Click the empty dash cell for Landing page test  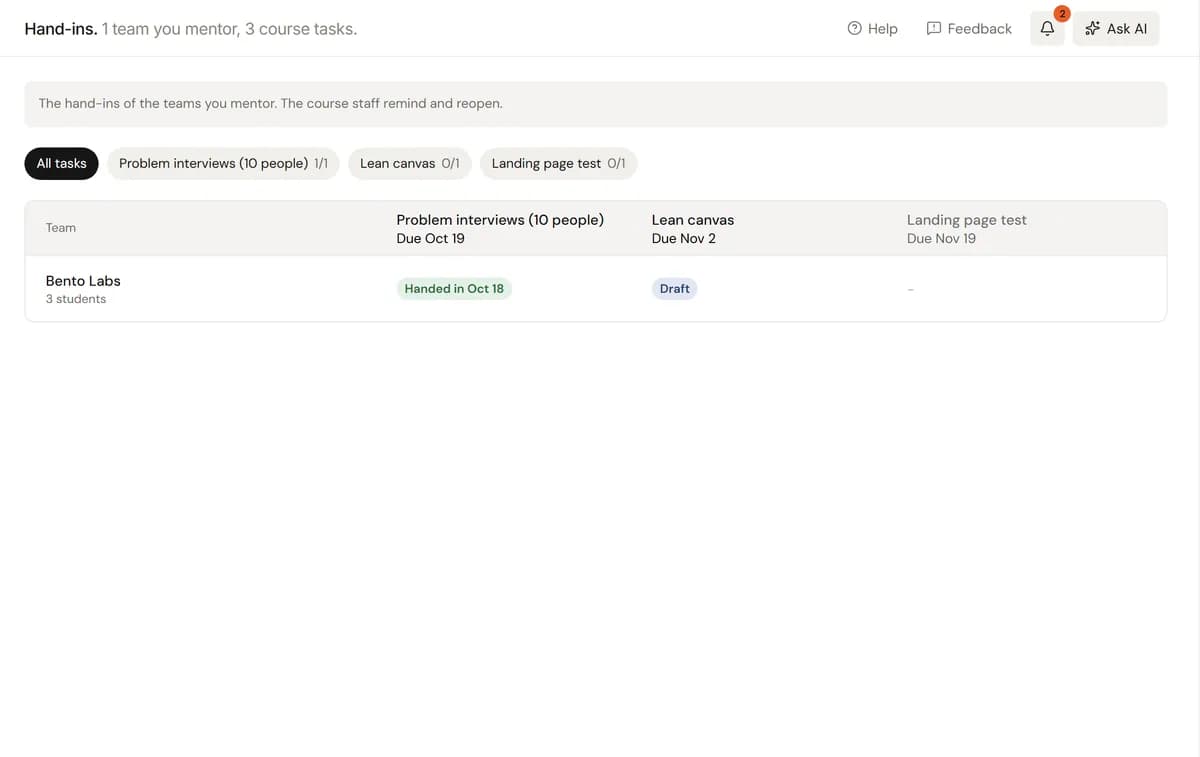click(x=911, y=289)
